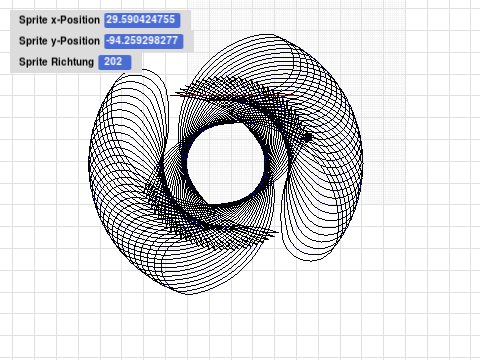This screenshot has width=480, height=360.
Task: Click the Sprite x-Position value 29.590424755
Action: tap(142, 20)
